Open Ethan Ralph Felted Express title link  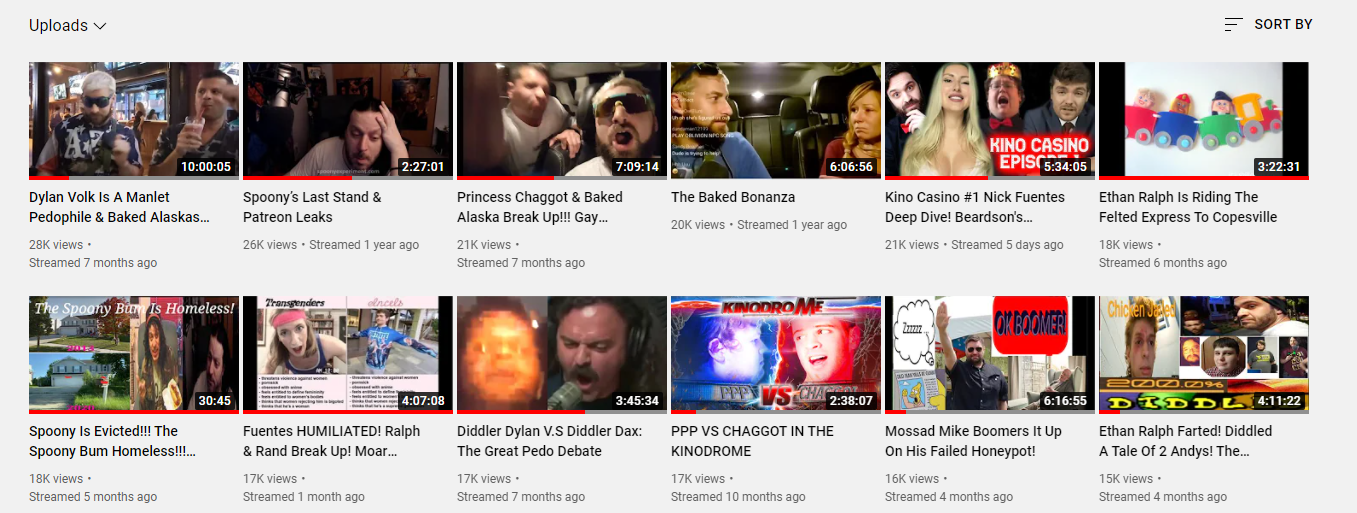coord(1188,207)
